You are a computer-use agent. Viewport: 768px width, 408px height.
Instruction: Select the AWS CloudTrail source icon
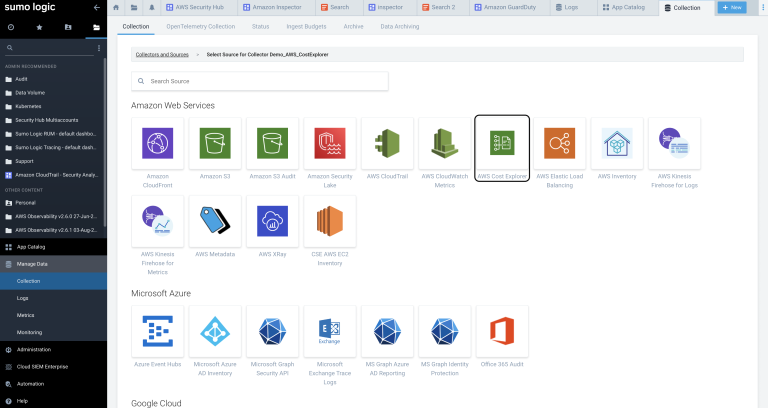coord(387,143)
